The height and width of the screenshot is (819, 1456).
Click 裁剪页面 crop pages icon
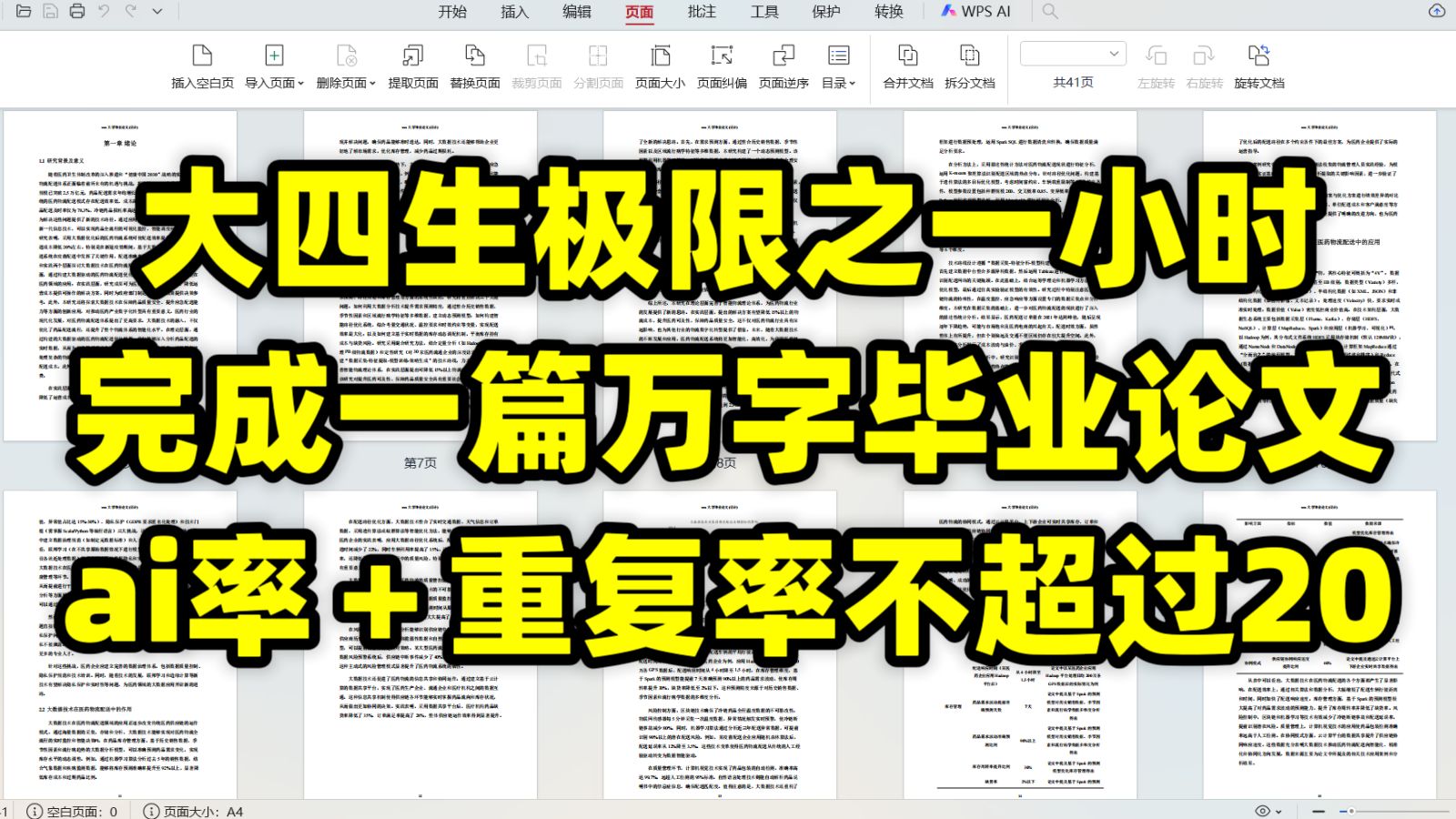tap(537, 56)
